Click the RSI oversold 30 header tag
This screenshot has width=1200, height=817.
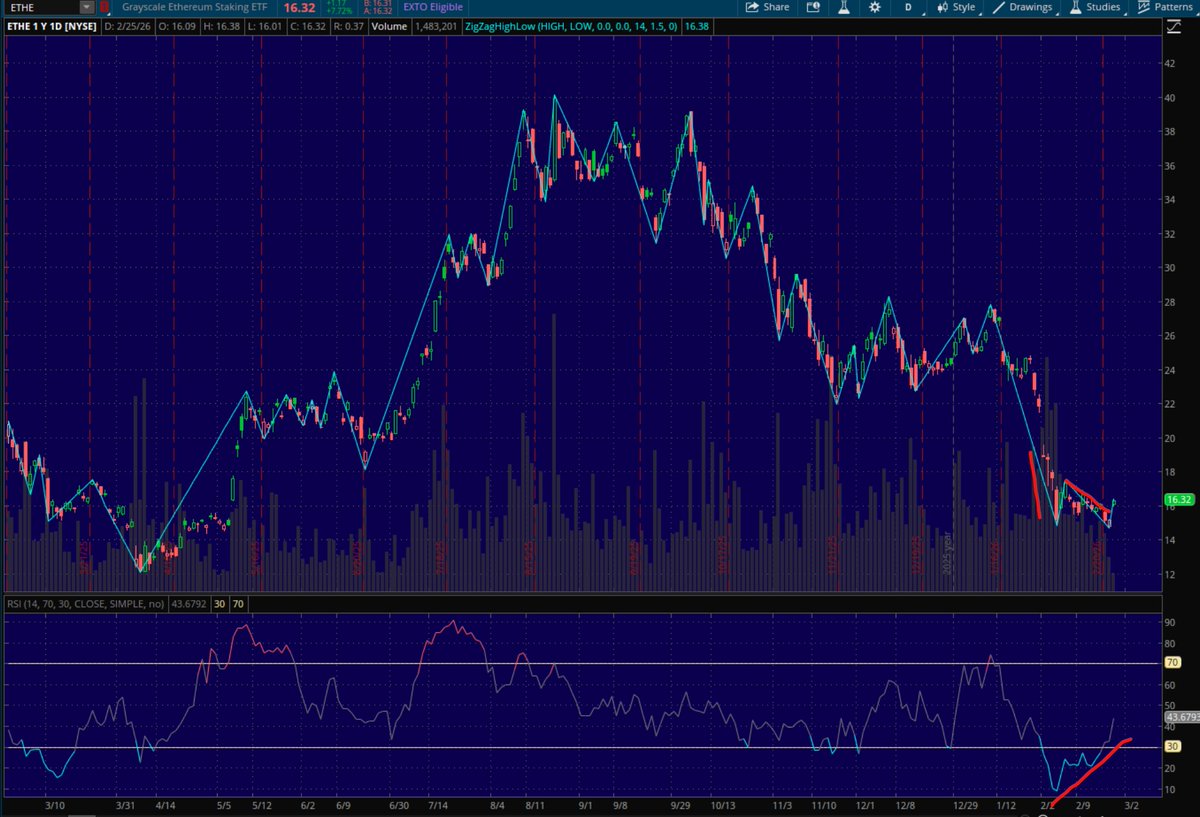(219, 604)
